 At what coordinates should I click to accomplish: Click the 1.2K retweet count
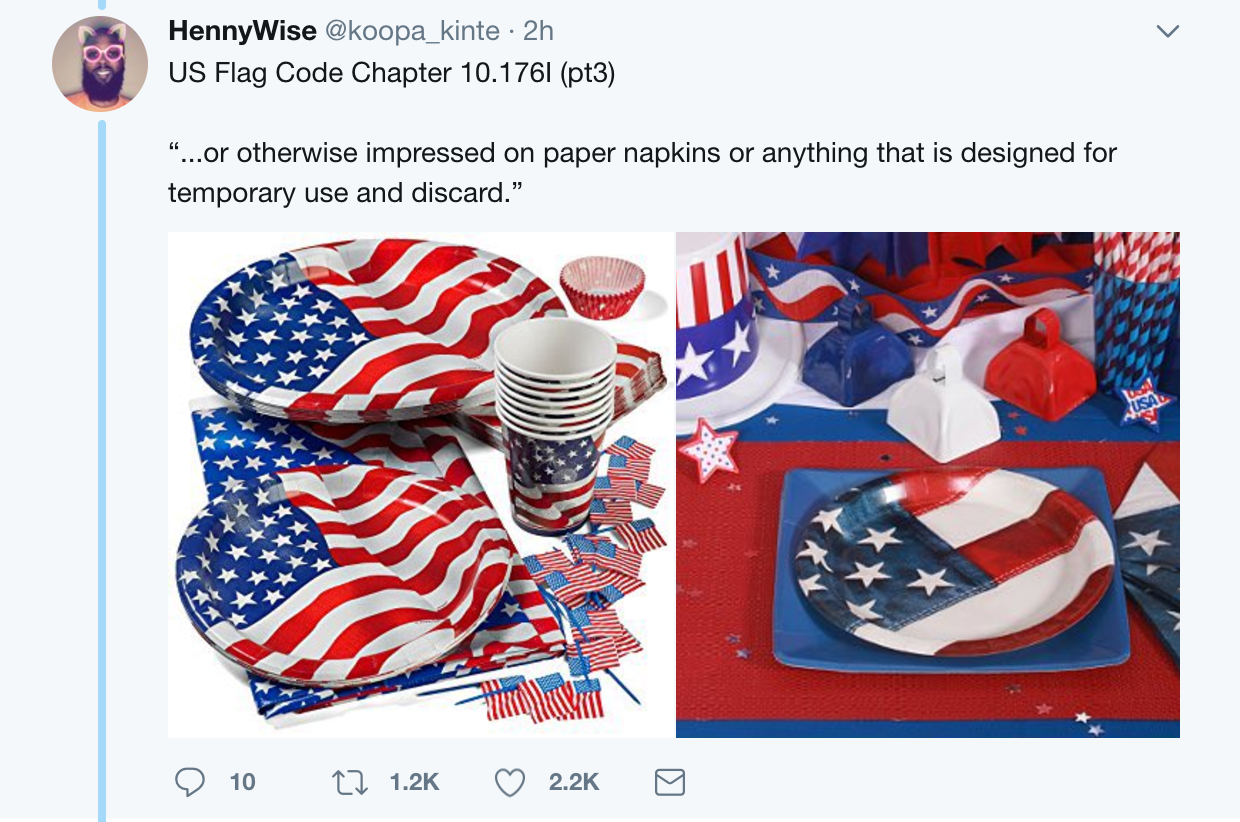tap(416, 781)
